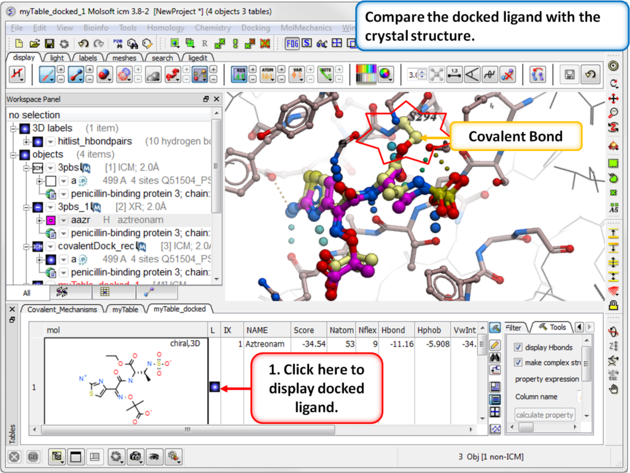The image size is (630, 473).
Task: Switch to the ligedit tab
Action: pos(198,58)
